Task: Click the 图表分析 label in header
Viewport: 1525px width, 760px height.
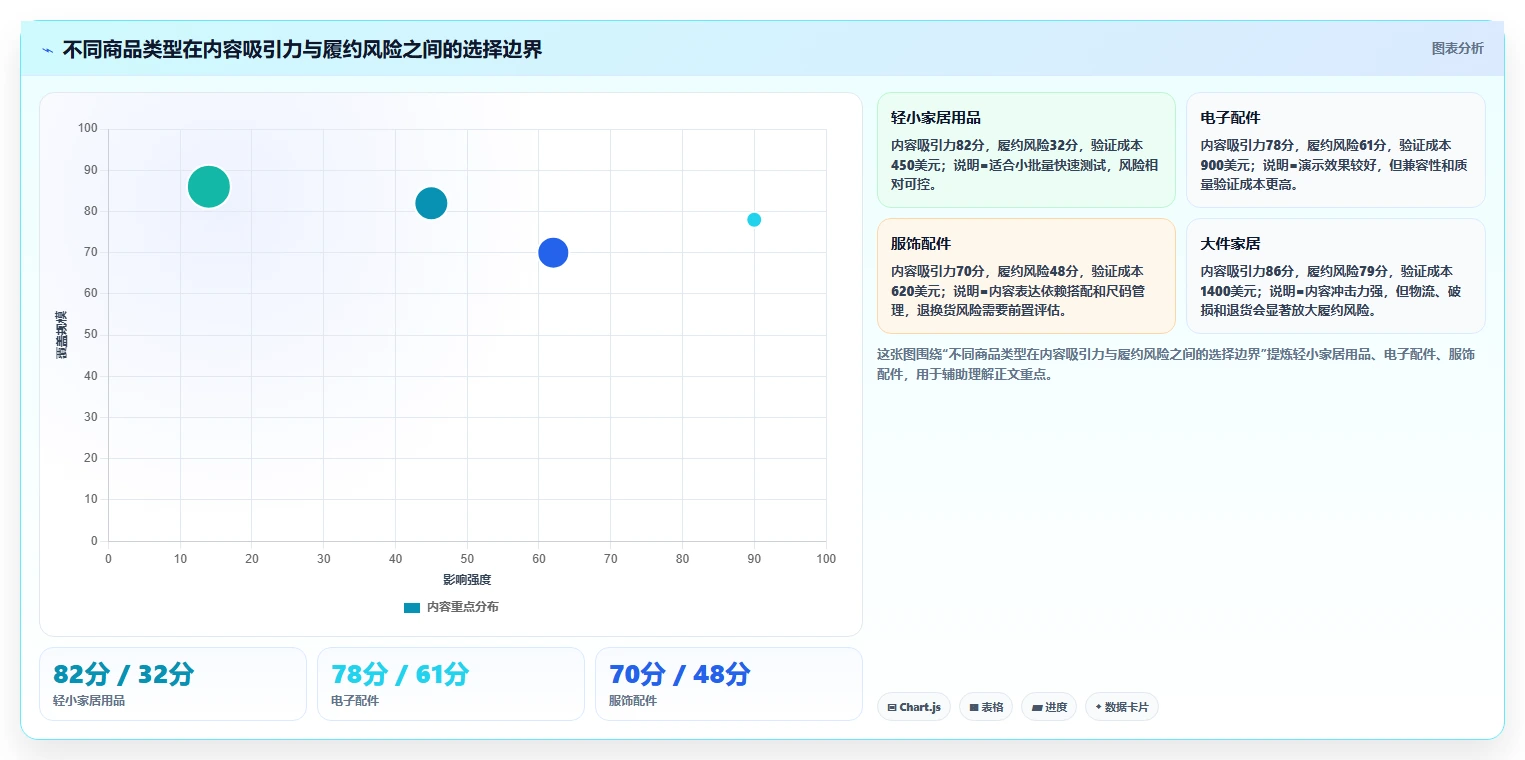Action: [x=1457, y=48]
